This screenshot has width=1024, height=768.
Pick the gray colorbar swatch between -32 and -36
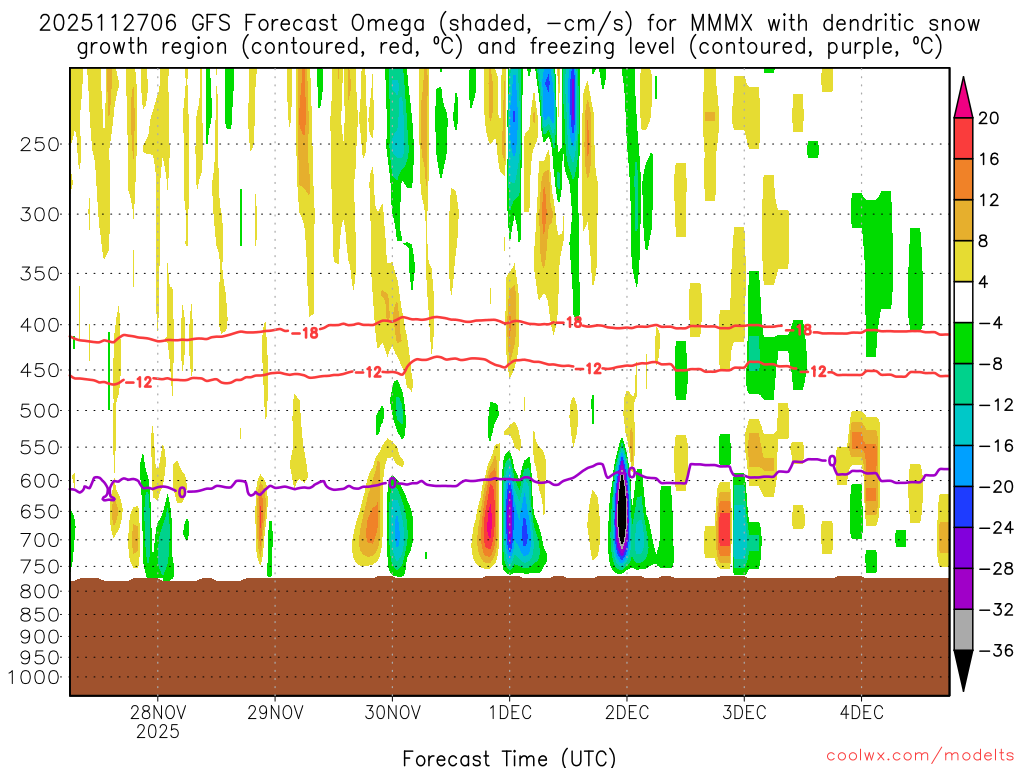[964, 630]
